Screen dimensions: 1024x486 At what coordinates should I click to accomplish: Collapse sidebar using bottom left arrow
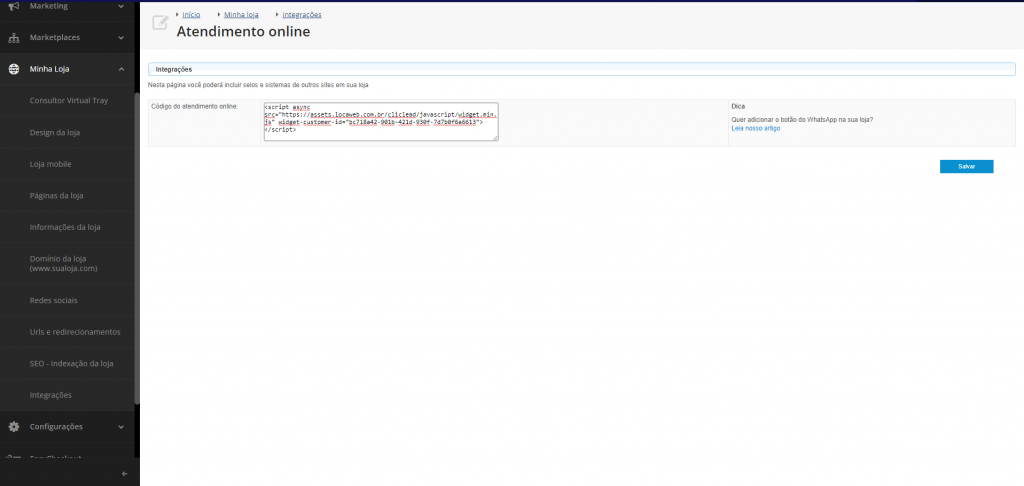pyautogui.click(x=124, y=473)
